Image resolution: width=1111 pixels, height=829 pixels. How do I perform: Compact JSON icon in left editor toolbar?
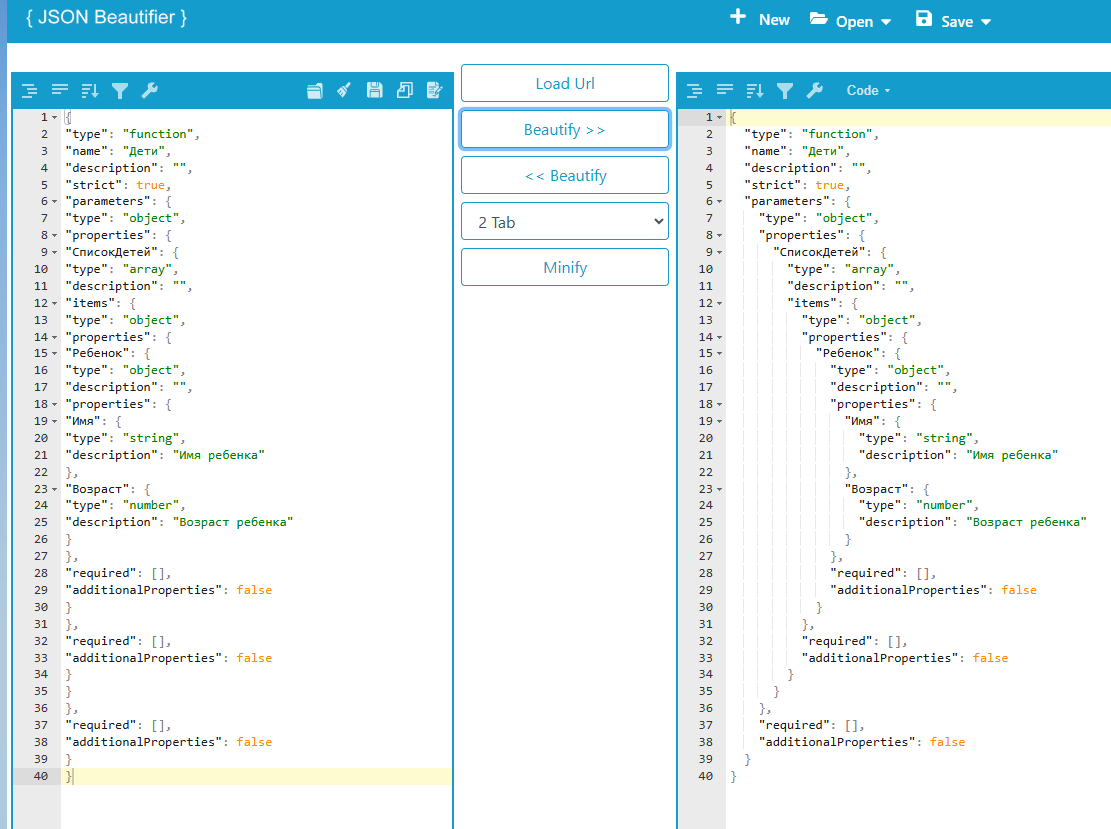click(x=60, y=90)
